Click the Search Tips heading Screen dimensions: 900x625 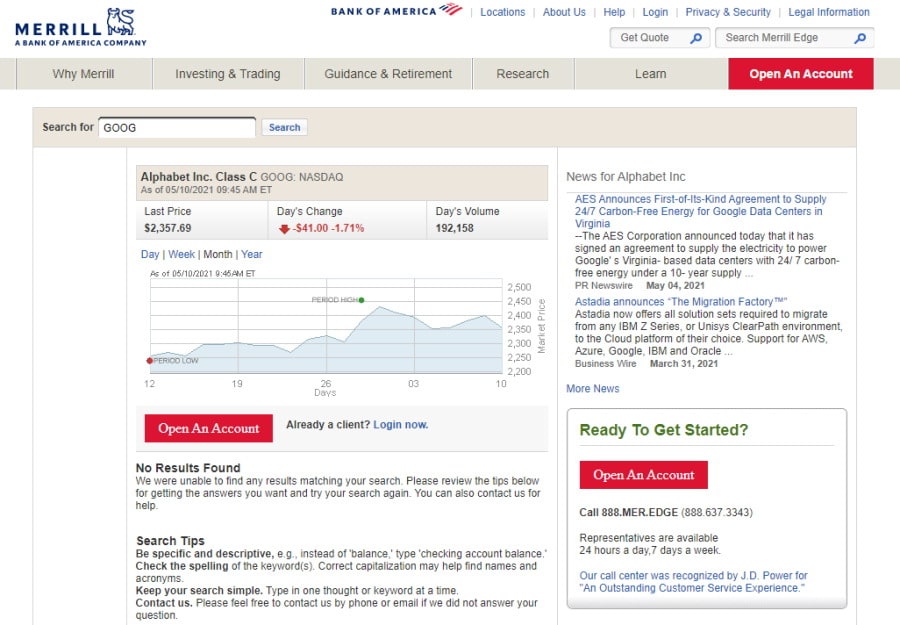click(x=170, y=541)
